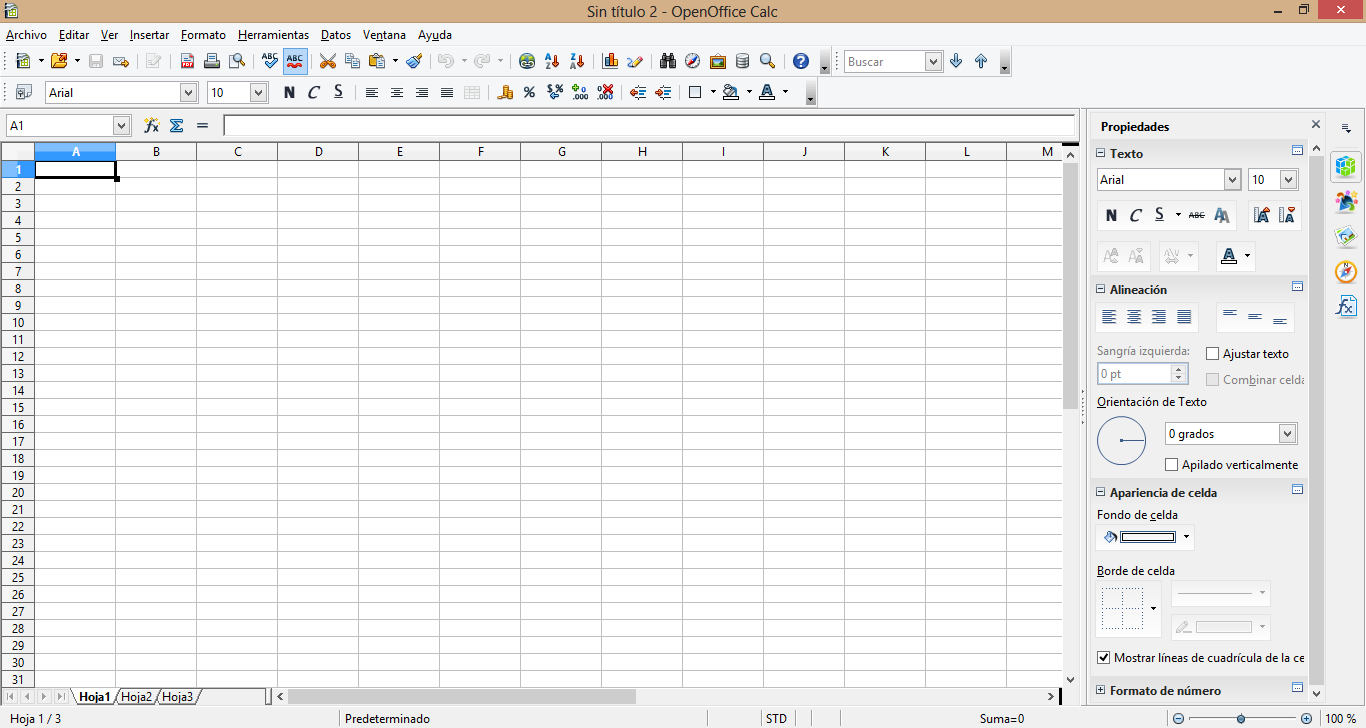The height and width of the screenshot is (728, 1366).
Task: Uncheck Mostrar líneas de cuadrícula
Action: pyautogui.click(x=1104, y=657)
